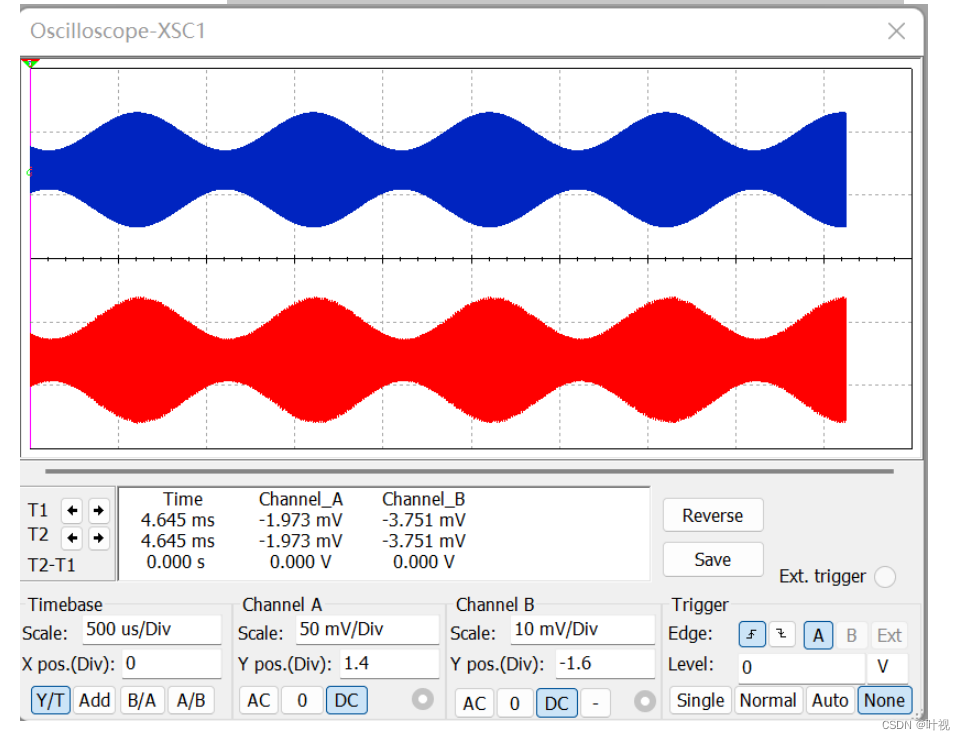Enable AC coupling on Channel A
The image size is (965, 740).
pyautogui.click(x=258, y=700)
